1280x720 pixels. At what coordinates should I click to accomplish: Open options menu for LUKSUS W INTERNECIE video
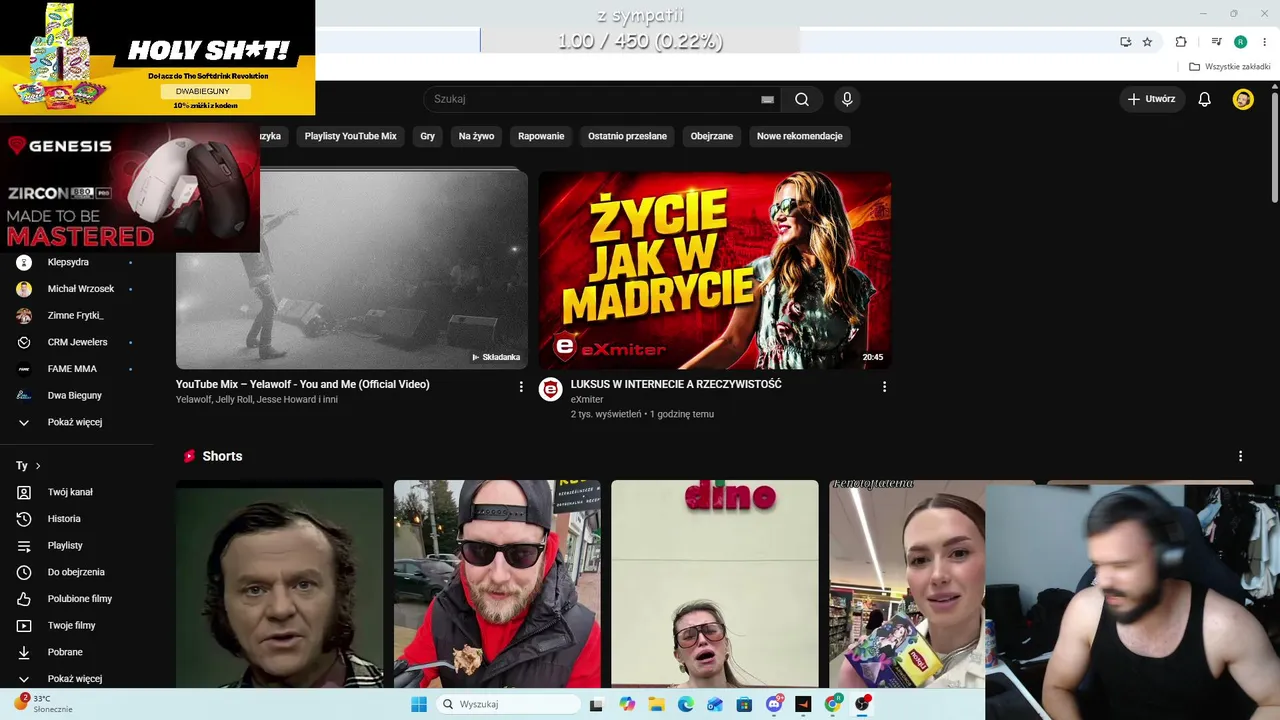884,386
